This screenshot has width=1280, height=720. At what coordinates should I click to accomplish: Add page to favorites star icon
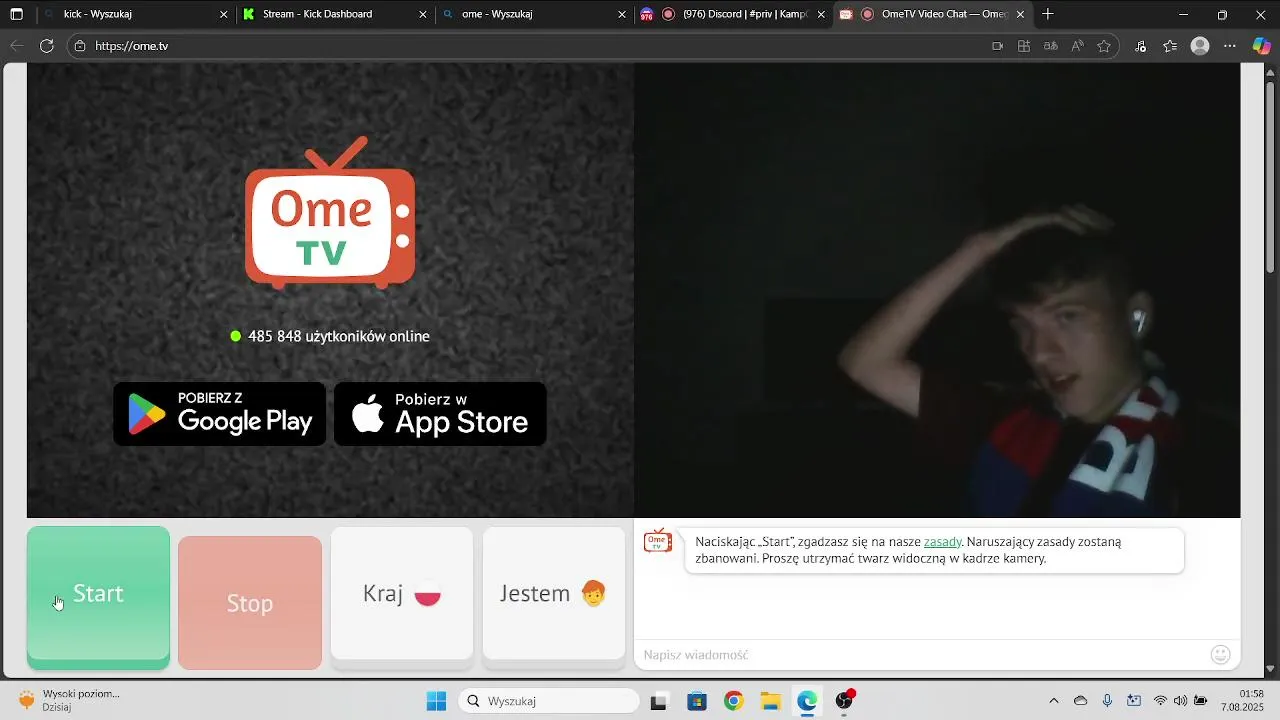coord(1104,46)
